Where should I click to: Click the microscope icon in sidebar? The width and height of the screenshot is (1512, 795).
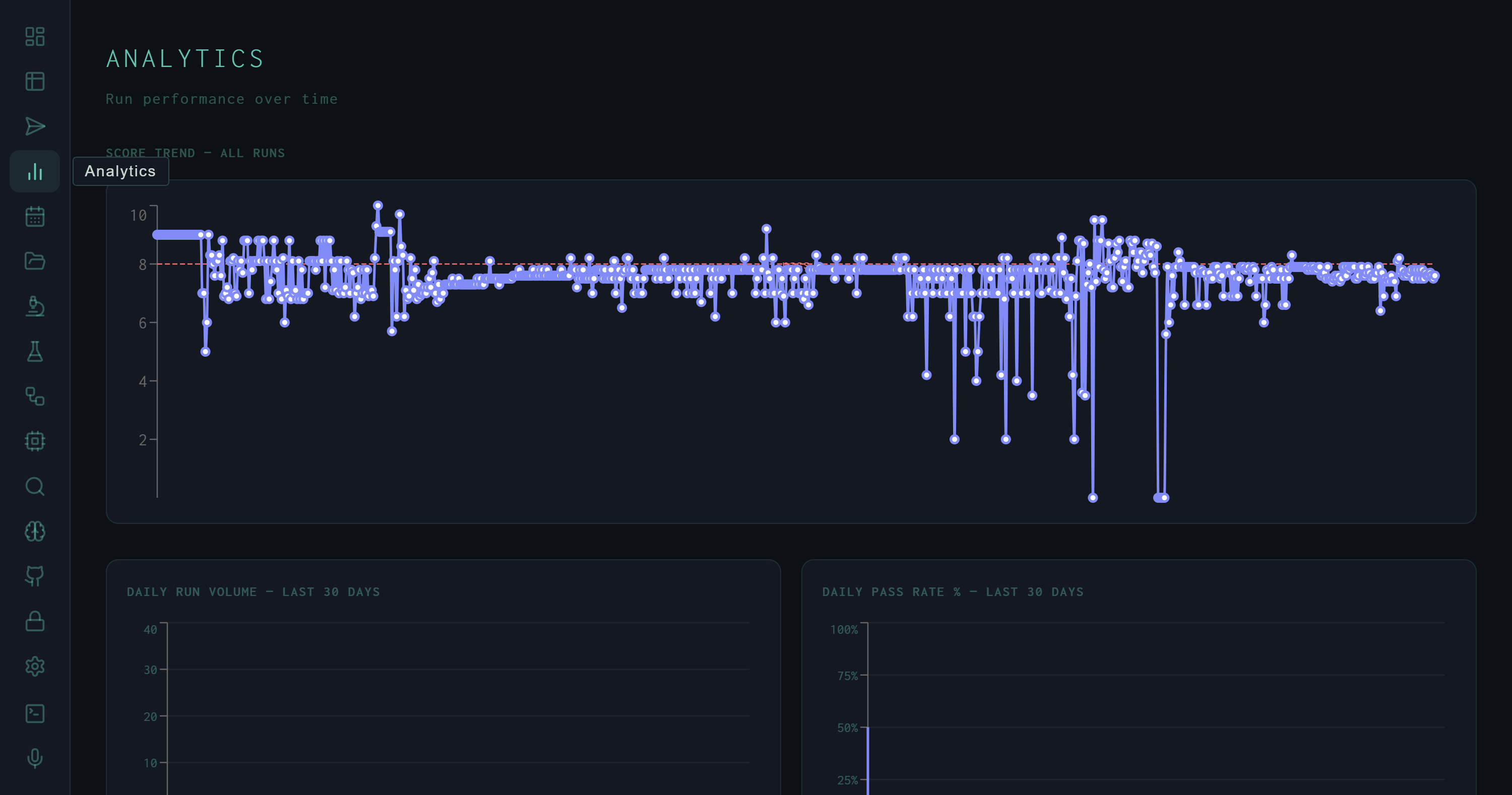[x=35, y=306]
